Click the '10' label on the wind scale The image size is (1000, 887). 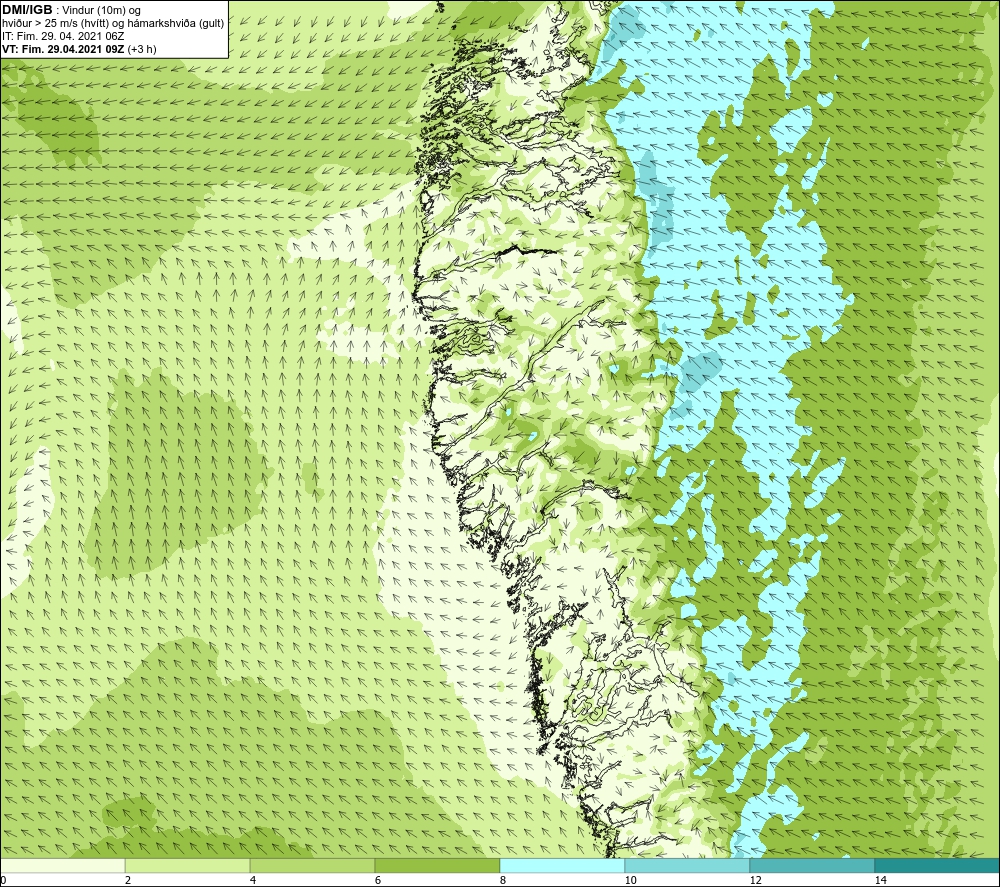(630, 880)
